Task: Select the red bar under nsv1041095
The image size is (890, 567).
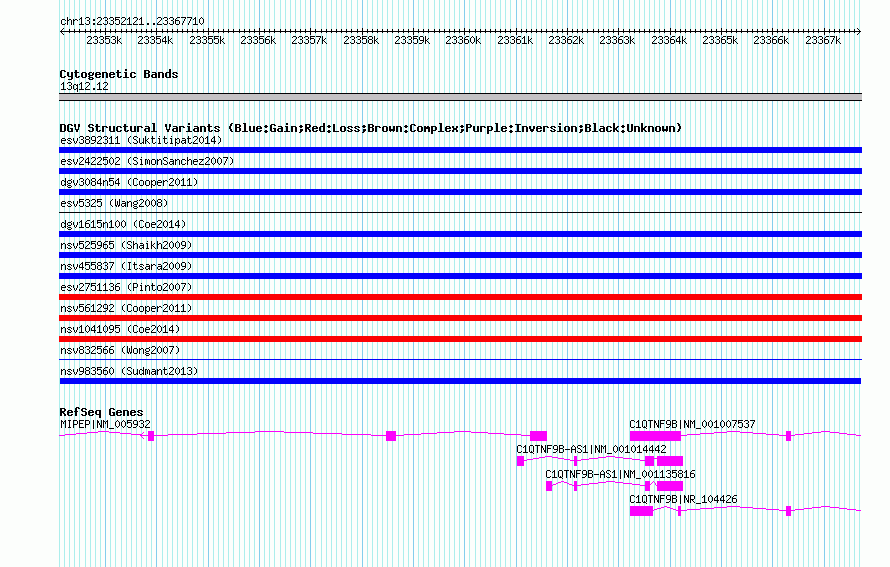Action: click(x=460, y=339)
